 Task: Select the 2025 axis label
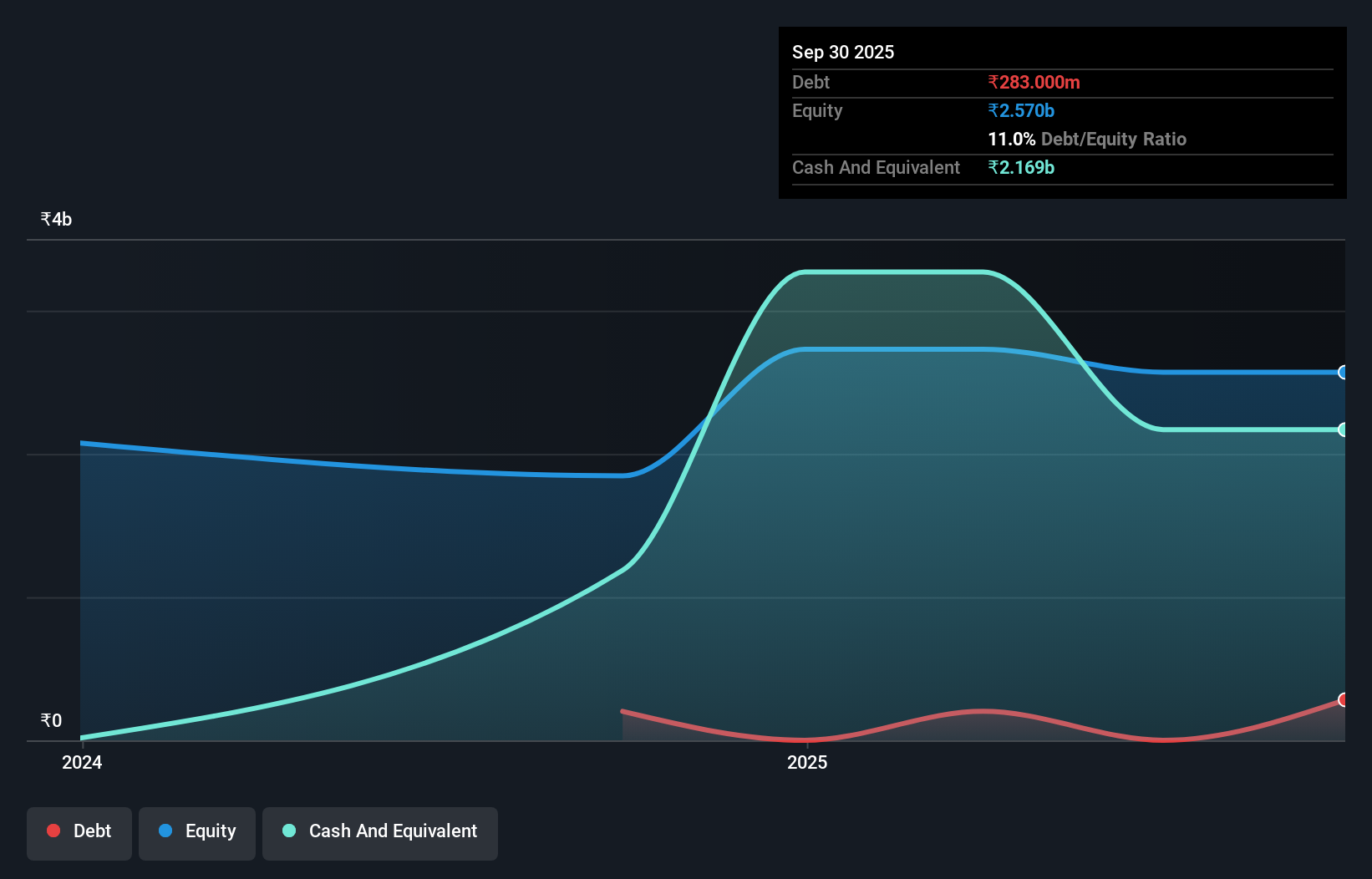tap(807, 762)
